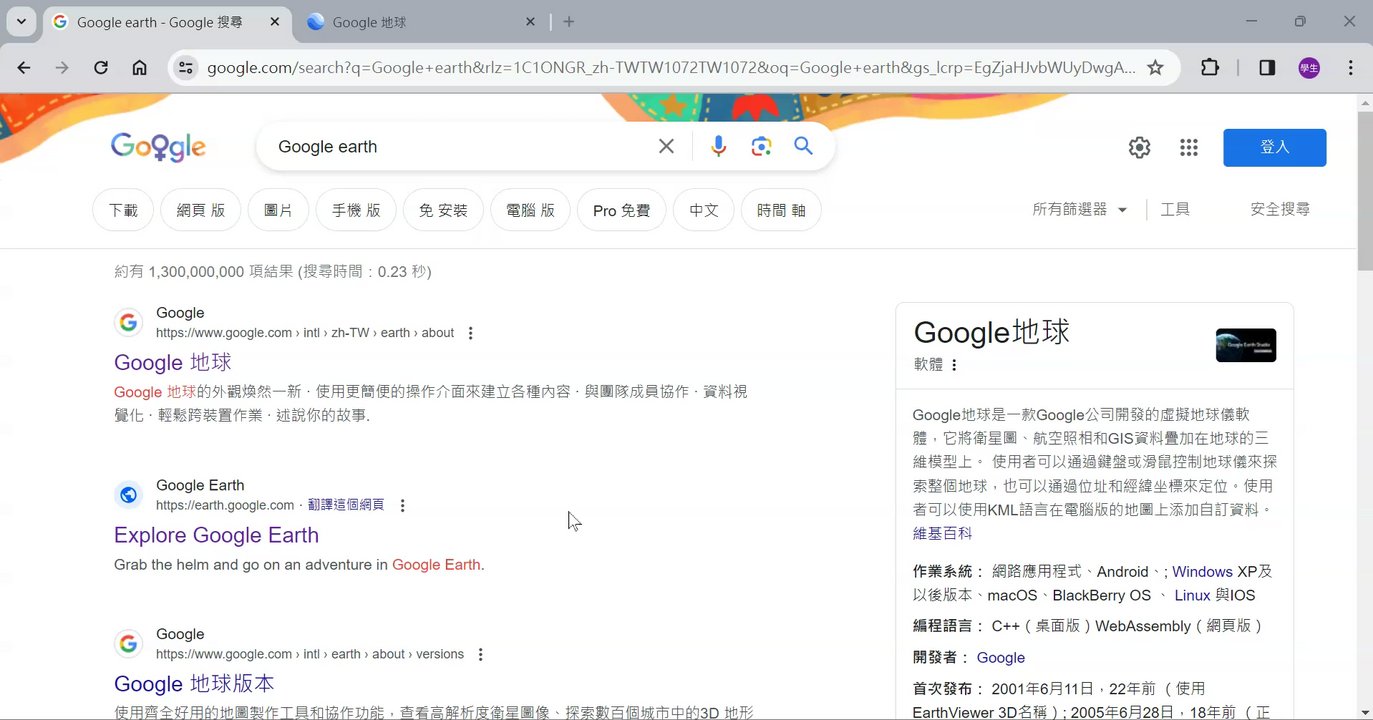Bookmark this page with the star icon

(x=1155, y=68)
